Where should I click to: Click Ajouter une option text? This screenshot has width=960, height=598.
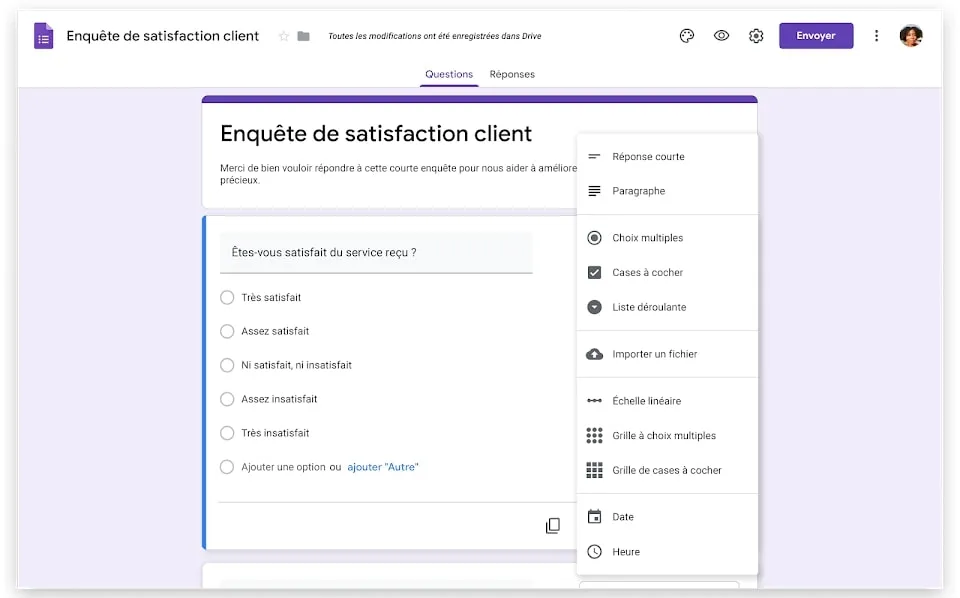[283, 467]
